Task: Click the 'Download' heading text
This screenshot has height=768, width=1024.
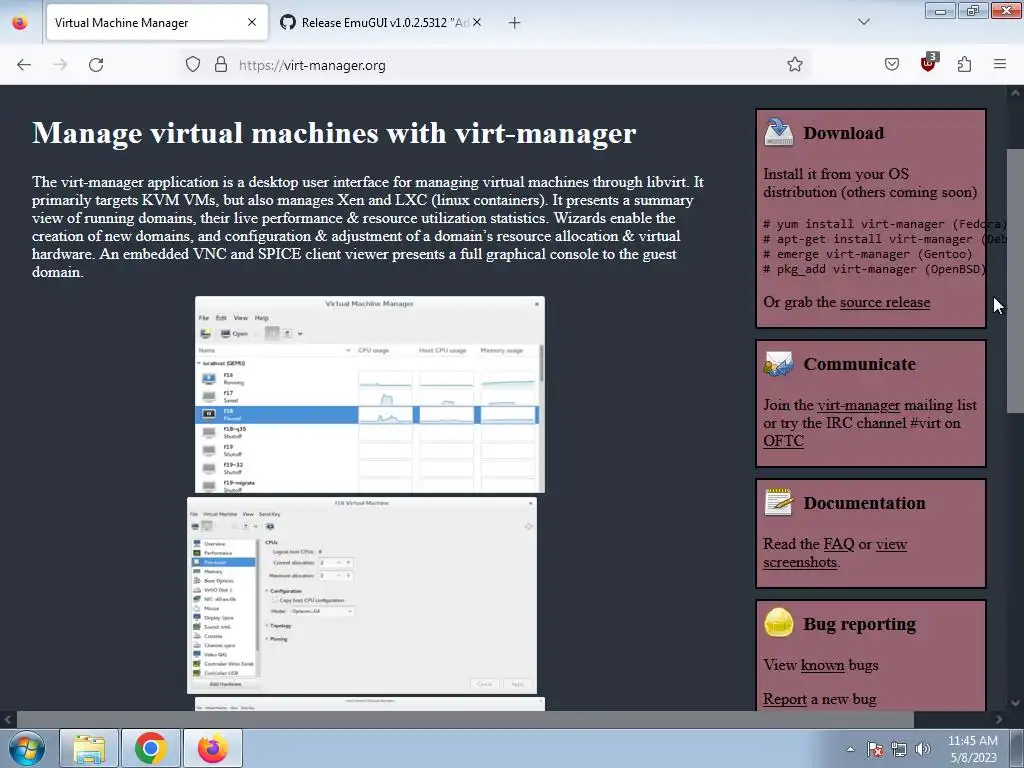Action: pos(844,133)
